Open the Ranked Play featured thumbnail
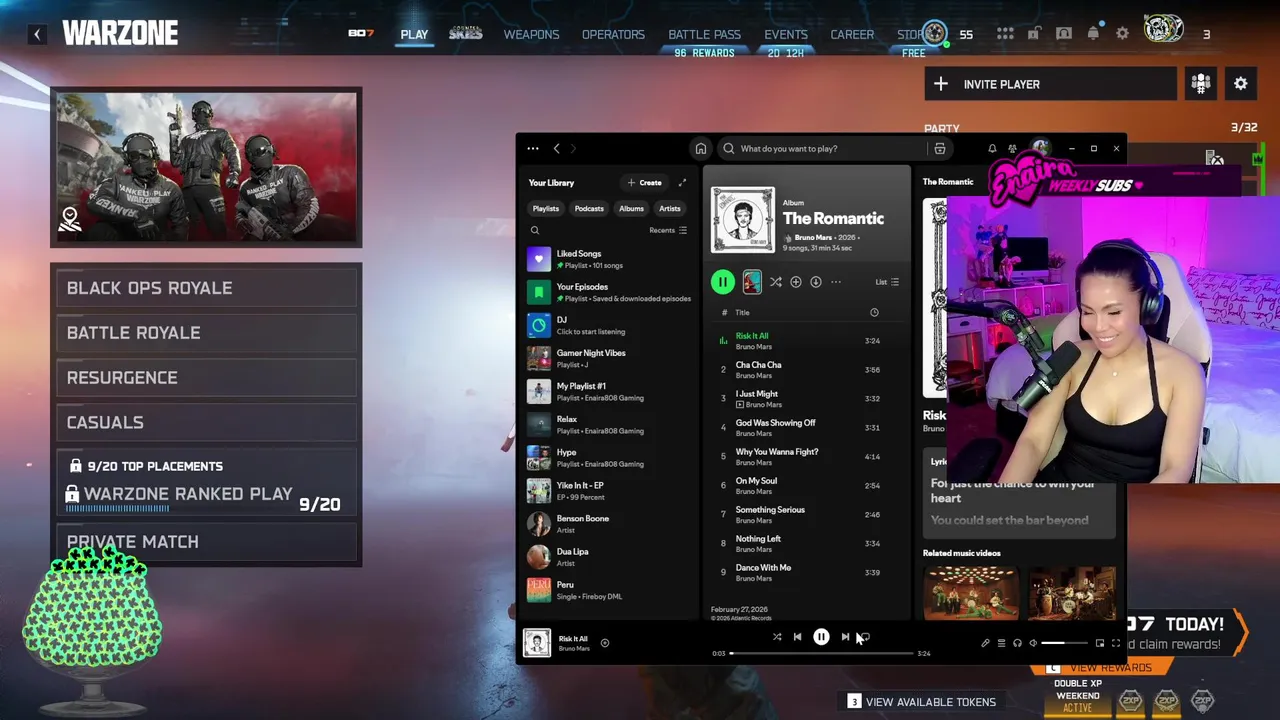 [206, 167]
